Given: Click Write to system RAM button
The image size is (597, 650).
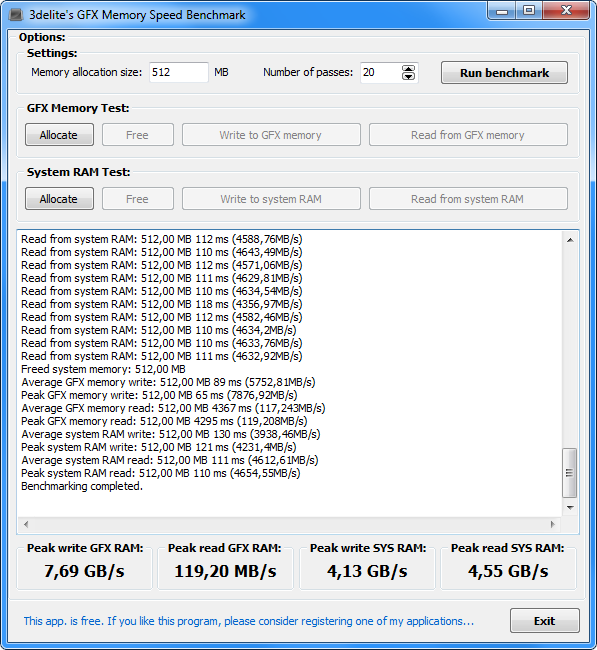Looking at the screenshot, I should pos(271,199).
